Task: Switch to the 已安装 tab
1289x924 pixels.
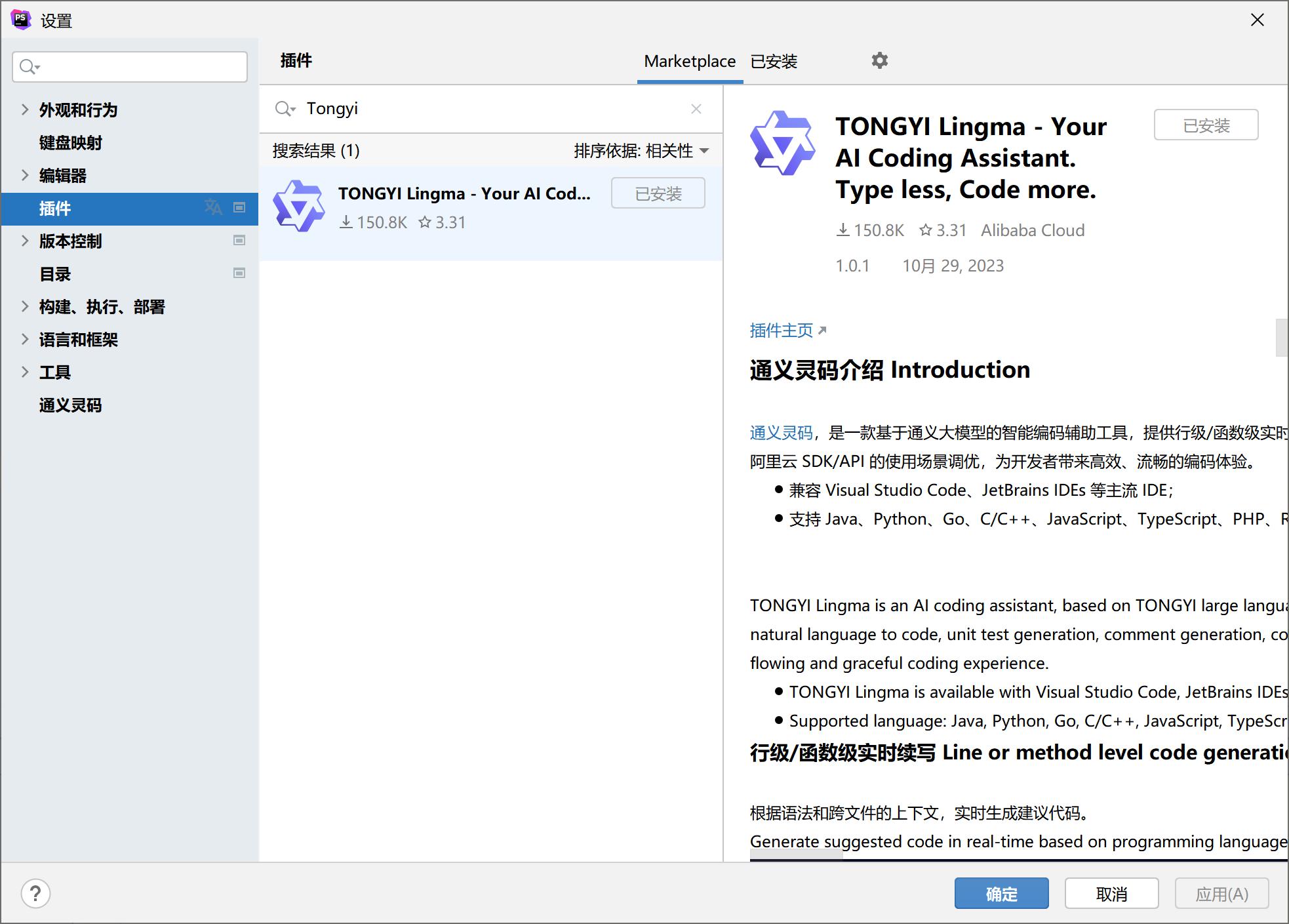Action: 774,61
